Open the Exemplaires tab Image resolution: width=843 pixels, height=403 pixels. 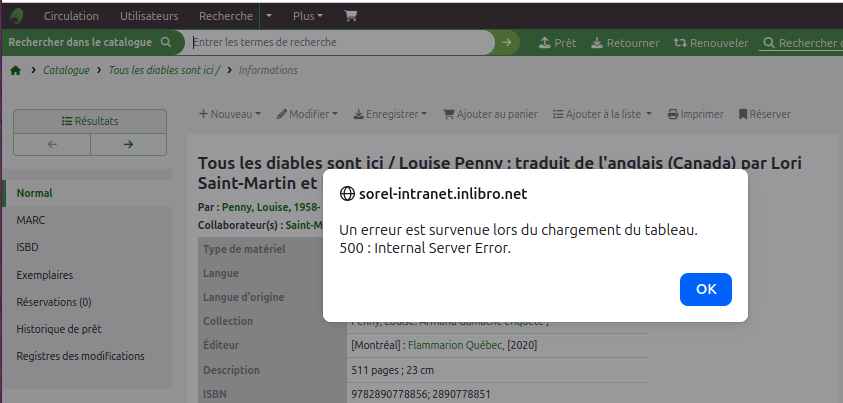coord(88,275)
